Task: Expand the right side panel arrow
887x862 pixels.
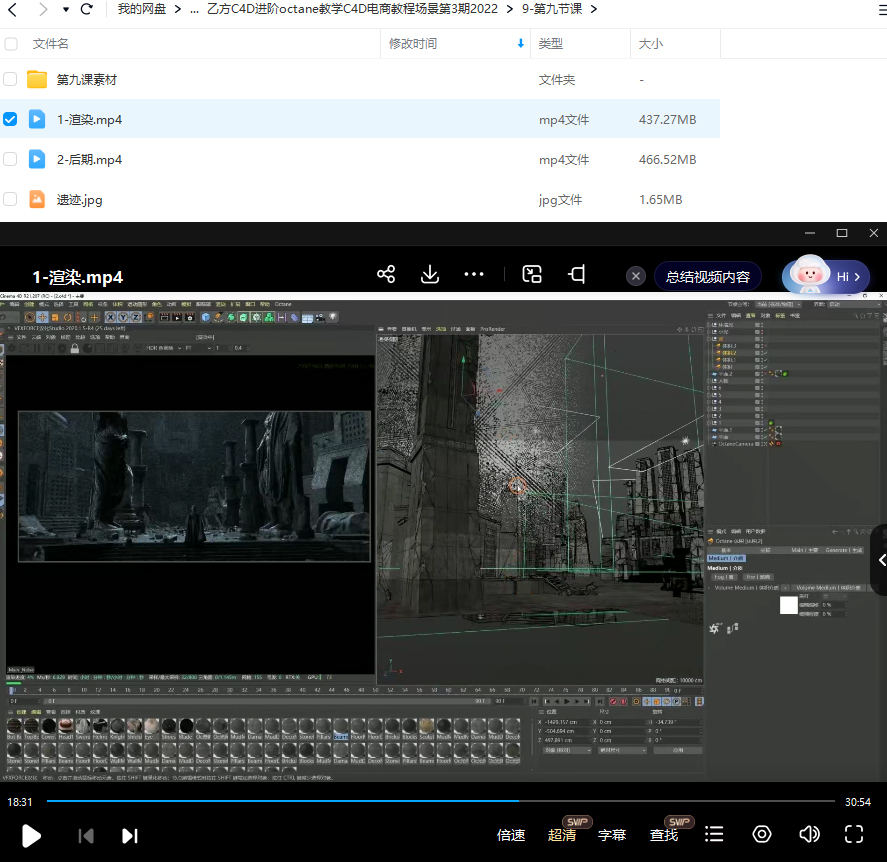Action: [880, 560]
